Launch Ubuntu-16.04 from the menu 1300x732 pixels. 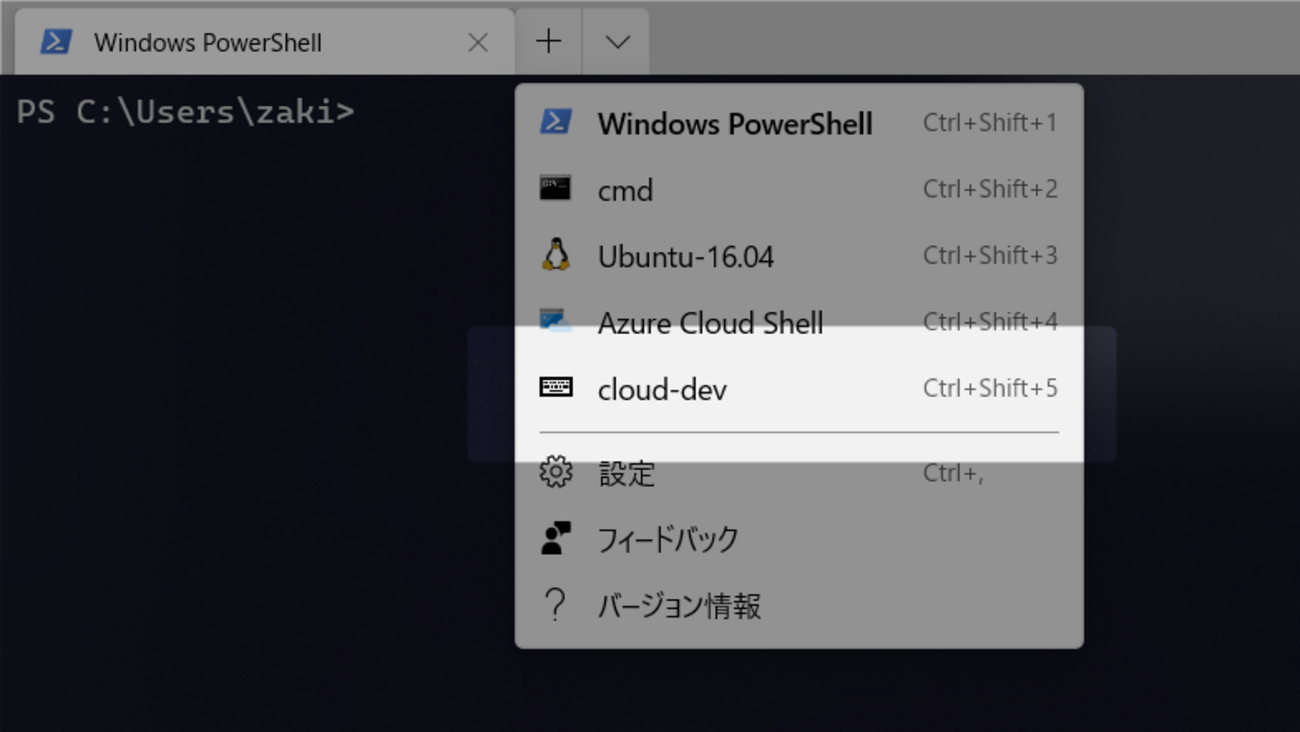[686, 257]
